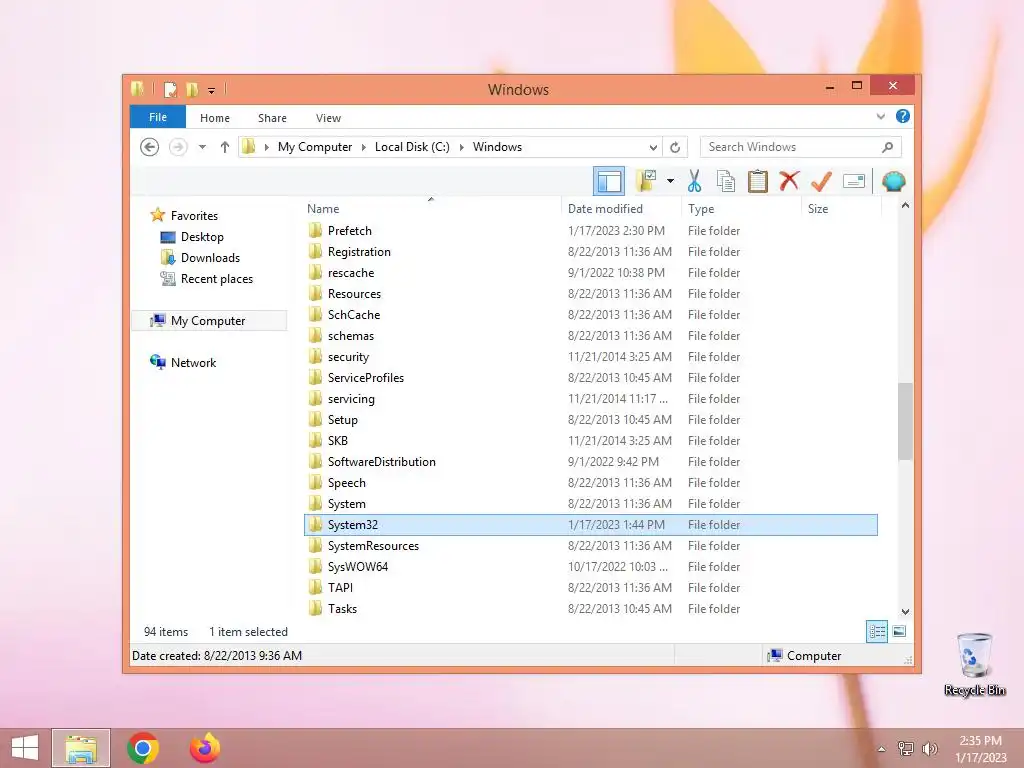Toggle the navigation pane layout button
The image size is (1024, 768).
[x=609, y=181]
